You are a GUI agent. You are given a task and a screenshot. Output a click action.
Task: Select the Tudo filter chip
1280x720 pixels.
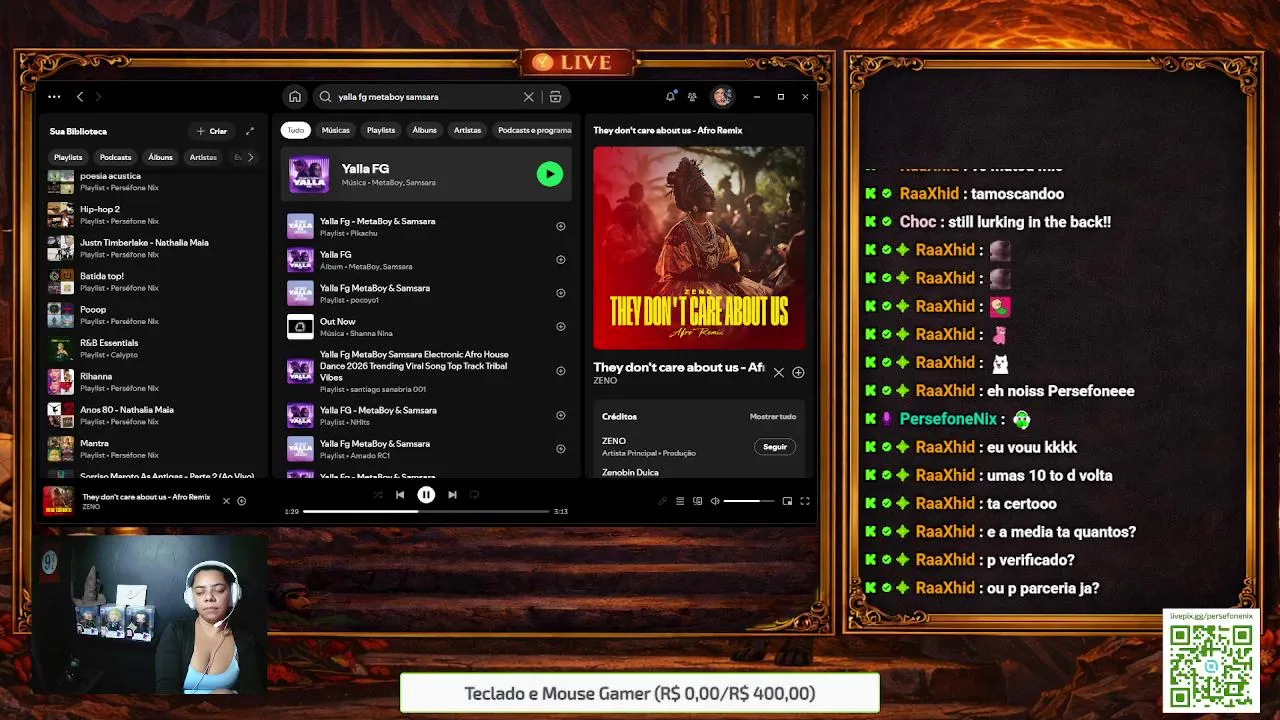click(296, 130)
